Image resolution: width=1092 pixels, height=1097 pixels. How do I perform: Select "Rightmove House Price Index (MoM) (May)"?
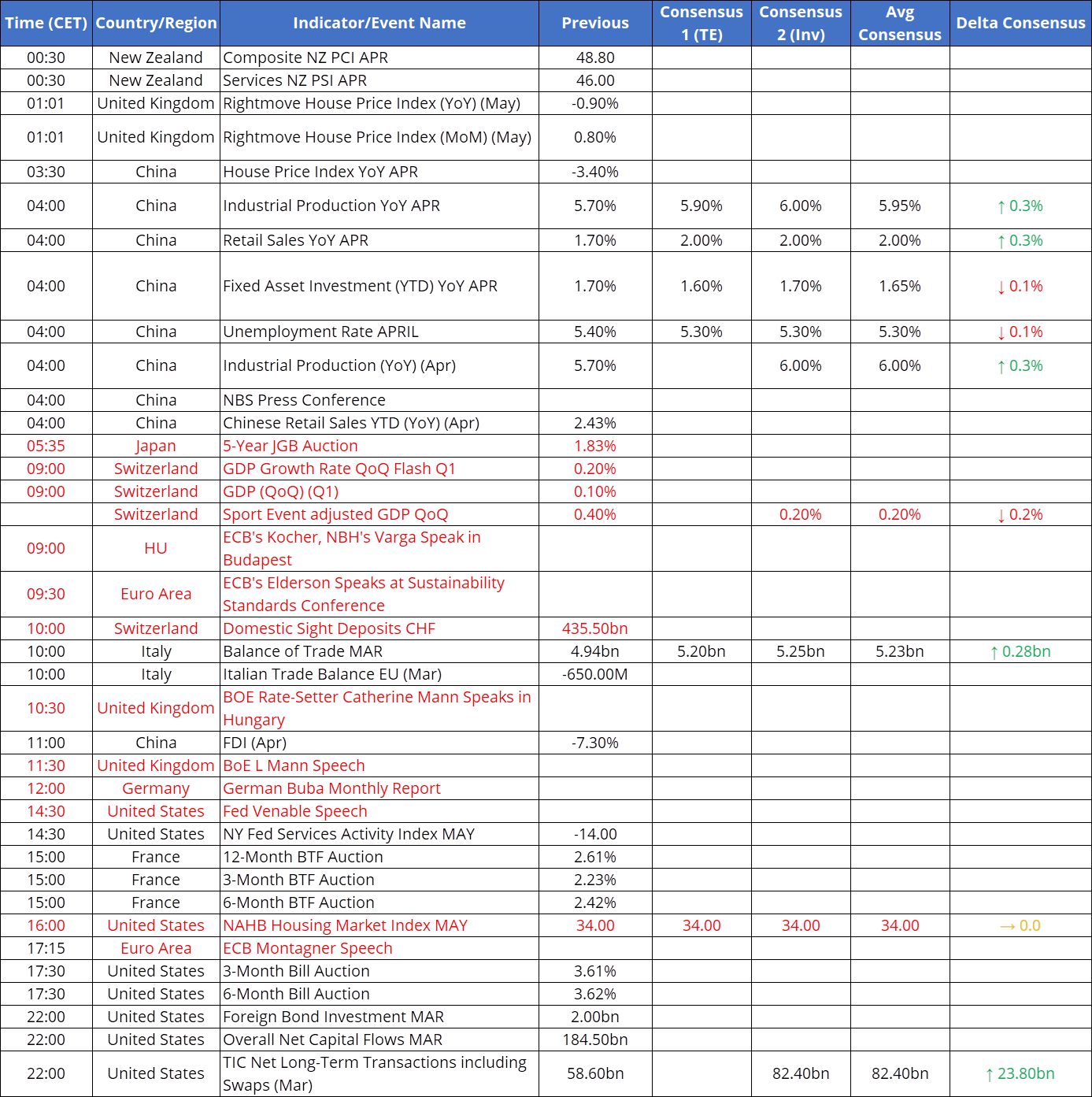(379, 137)
